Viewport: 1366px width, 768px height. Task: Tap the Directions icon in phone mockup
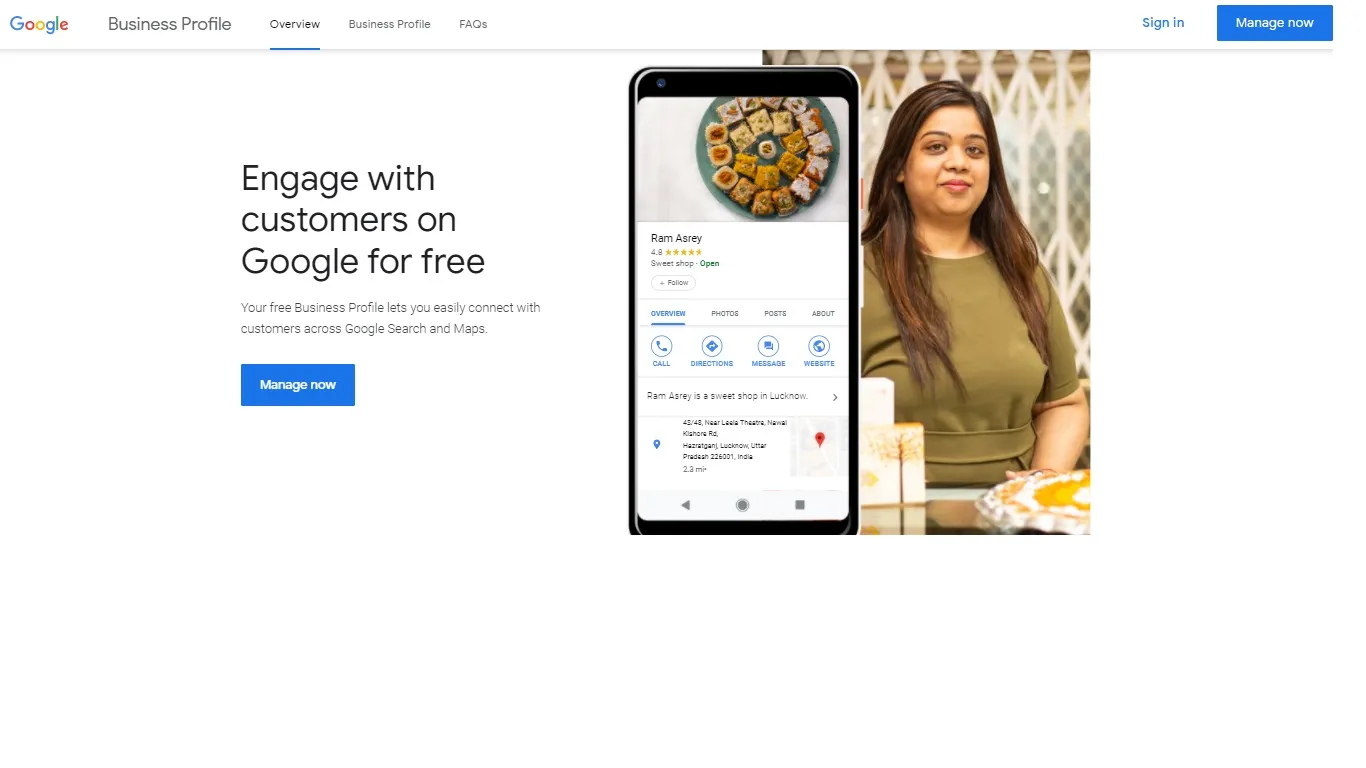(x=712, y=346)
